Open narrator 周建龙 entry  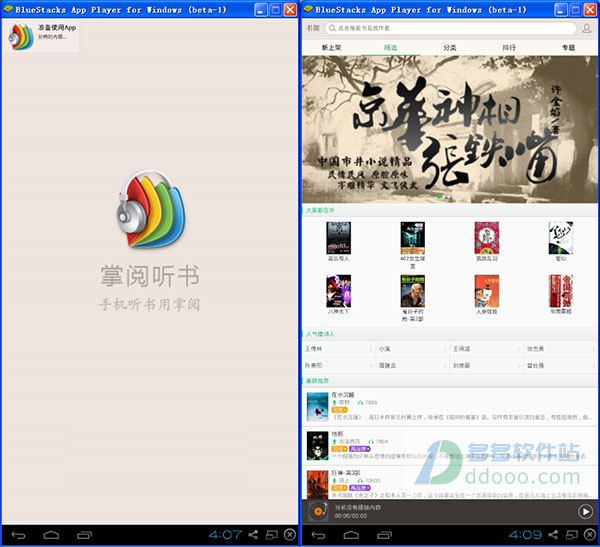[412, 366]
